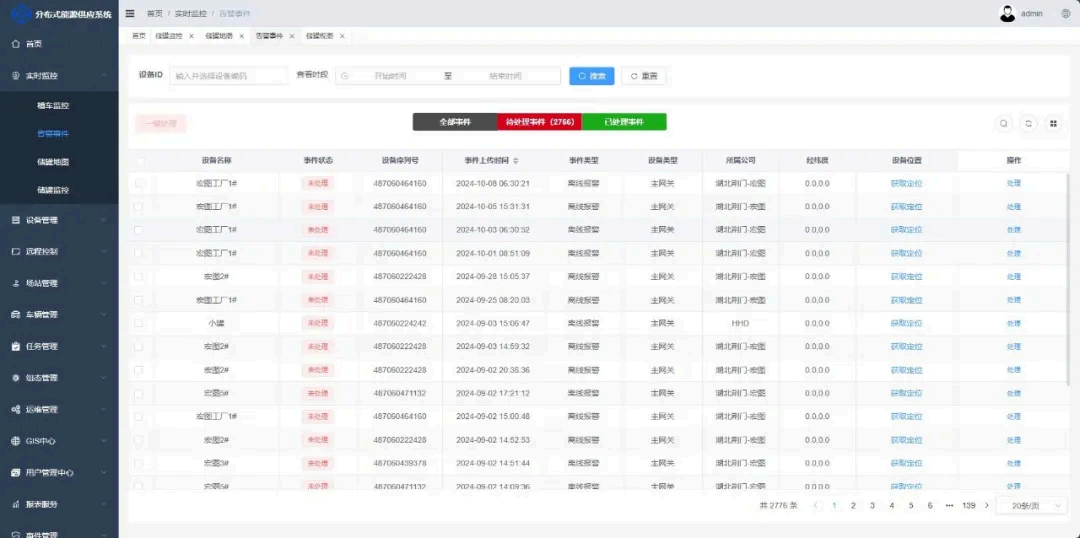
Task: Switch to the 待处理事件 (2766) tab
Action: pos(539,122)
